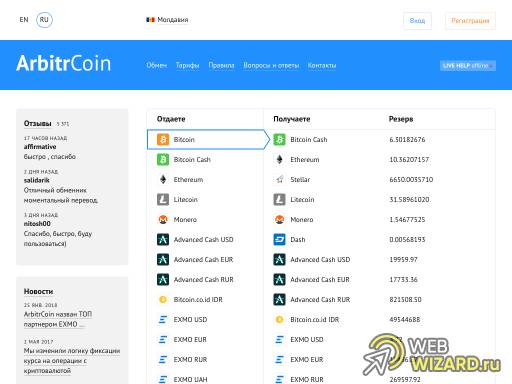
Task: Click review by user nitosh00
Action: click(x=37, y=223)
